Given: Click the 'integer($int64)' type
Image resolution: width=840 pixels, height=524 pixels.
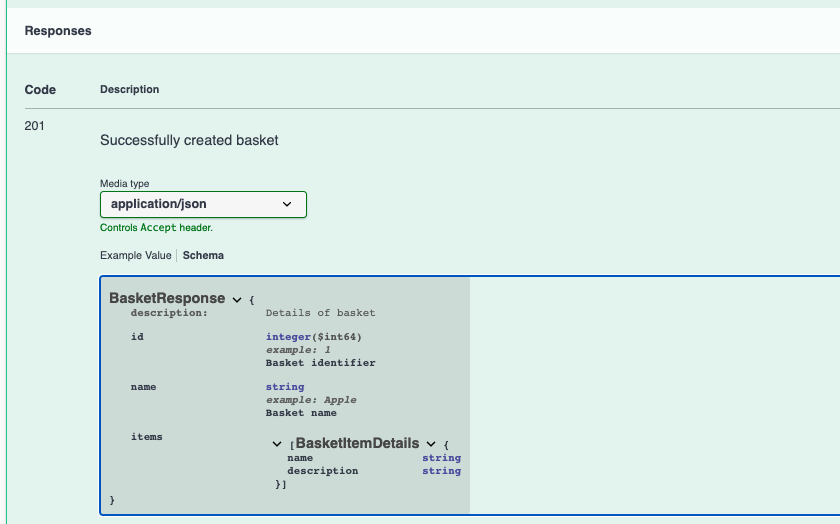Looking at the screenshot, I should 314,337.
